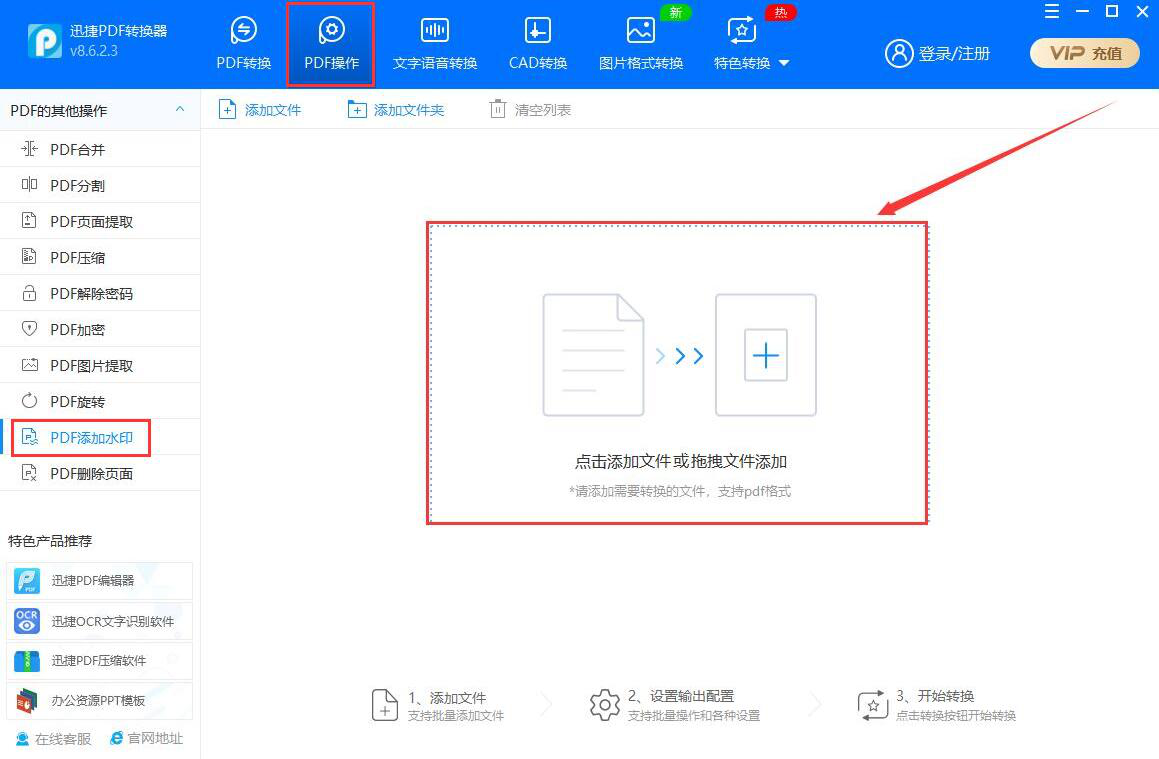Image resolution: width=1159 pixels, height=759 pixels.
Task: Click the PDF分割 split icon
Action: [30, 185]
